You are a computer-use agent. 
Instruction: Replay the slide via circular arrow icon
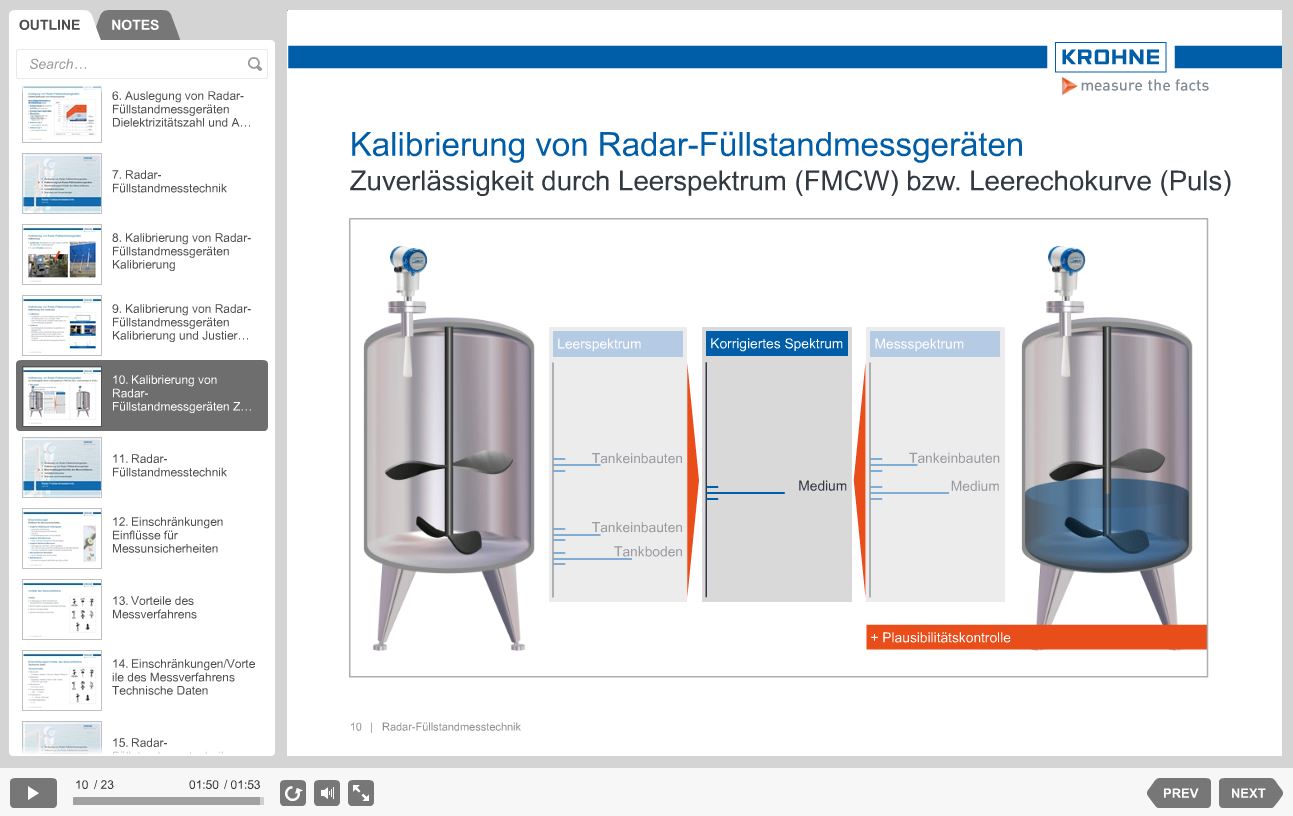[292, 792]
